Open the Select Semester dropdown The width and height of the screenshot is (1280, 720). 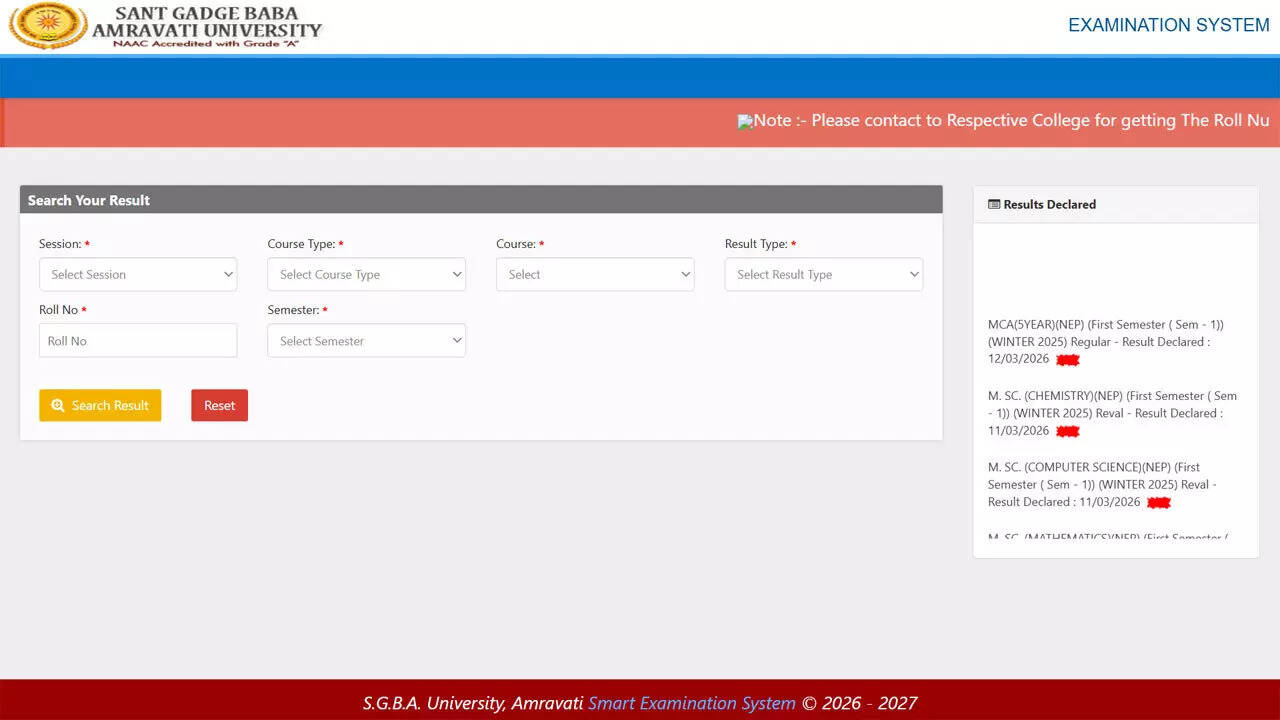coord(366,340)
